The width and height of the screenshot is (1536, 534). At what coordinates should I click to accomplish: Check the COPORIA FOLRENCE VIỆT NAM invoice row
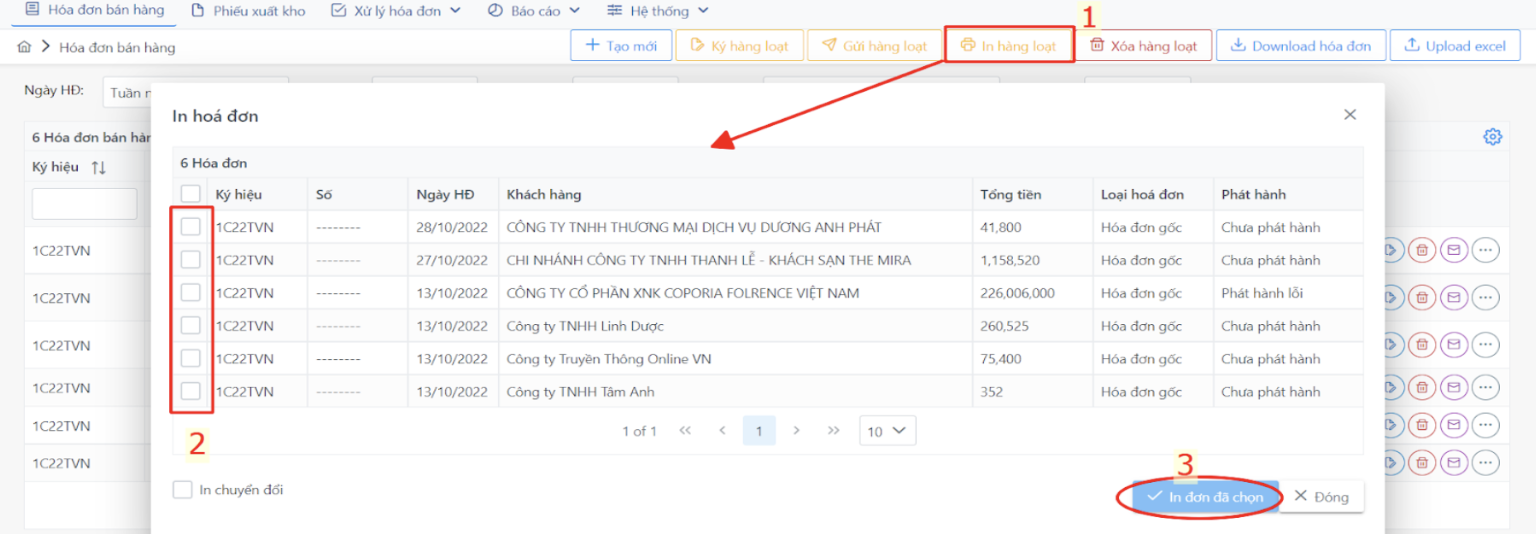pos(190,293)
